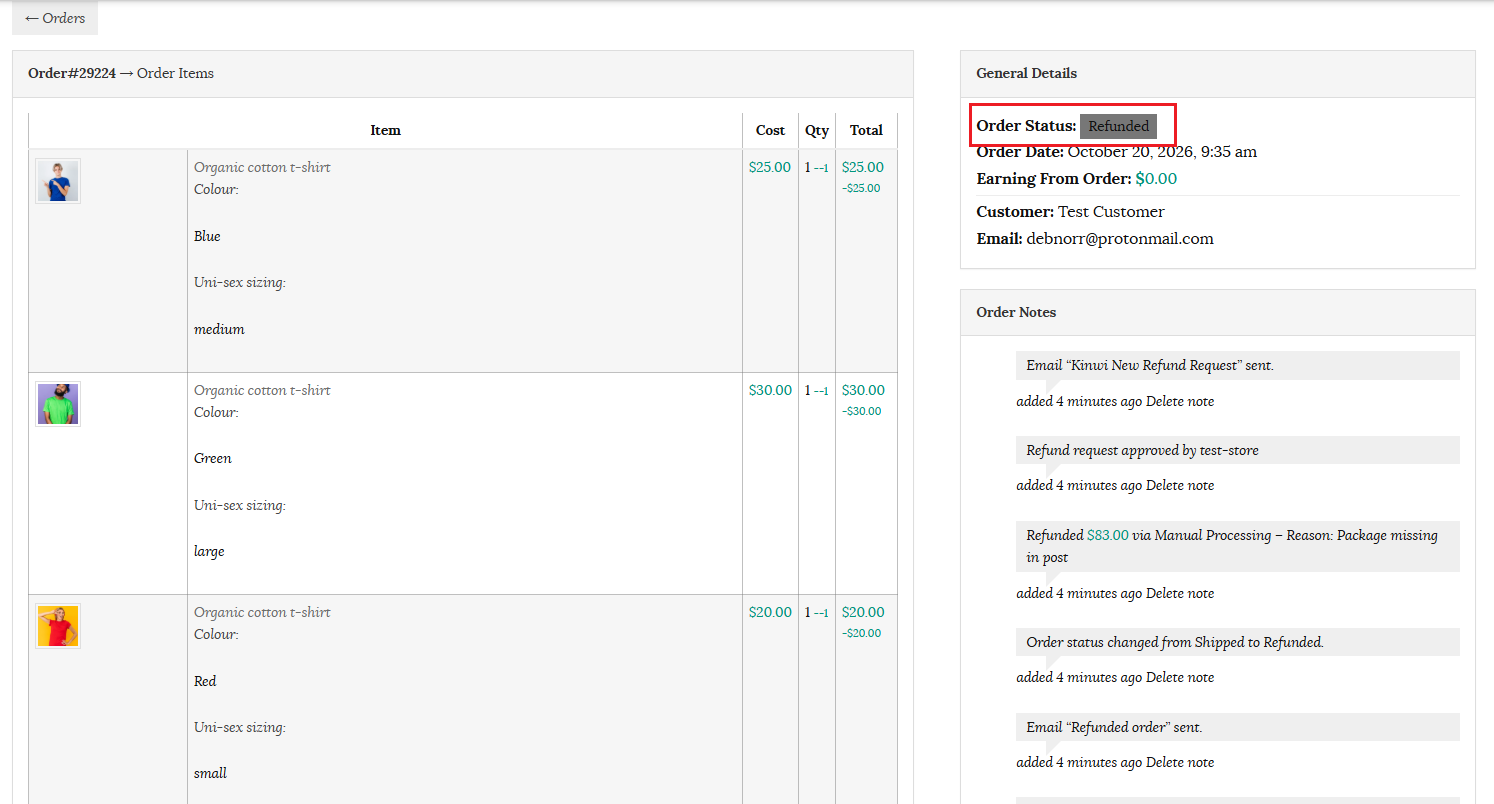Click the -$20.00 refunded total amount
Screen dimensions: 1494x804
point(861,633)
